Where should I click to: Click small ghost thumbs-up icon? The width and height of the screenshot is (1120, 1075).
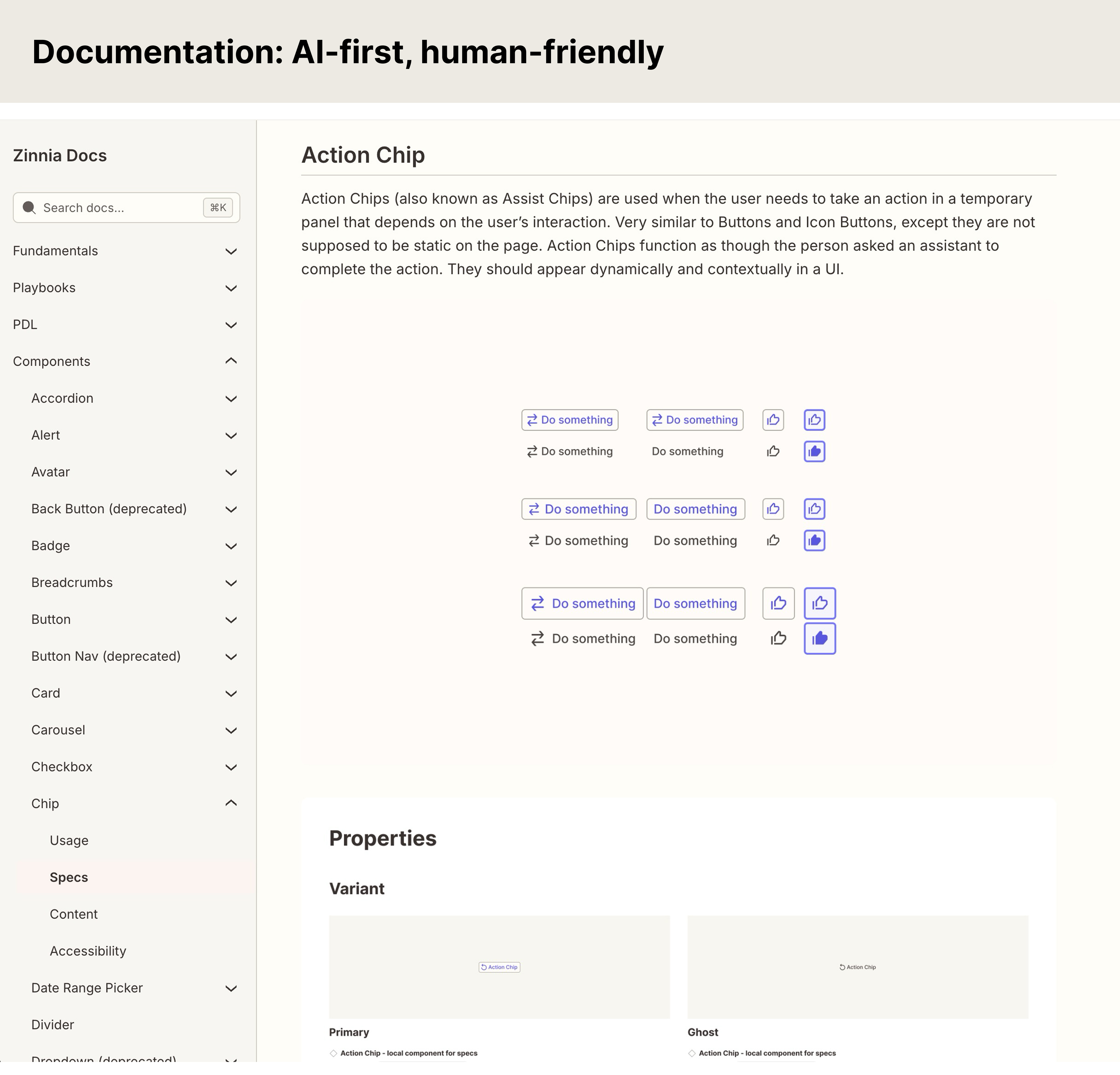tap(773, 451)
